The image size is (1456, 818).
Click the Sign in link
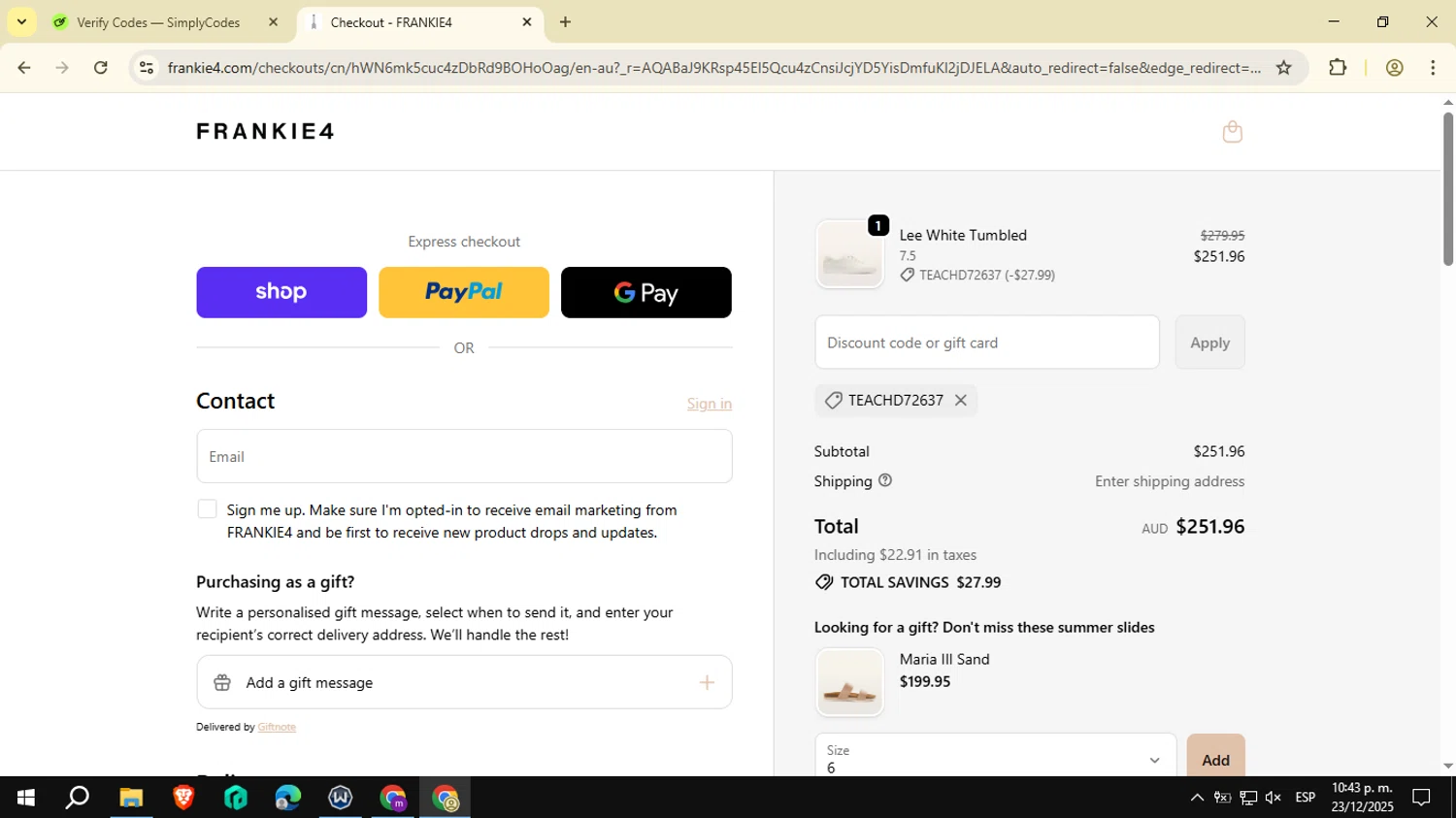(x=710, y=404)
